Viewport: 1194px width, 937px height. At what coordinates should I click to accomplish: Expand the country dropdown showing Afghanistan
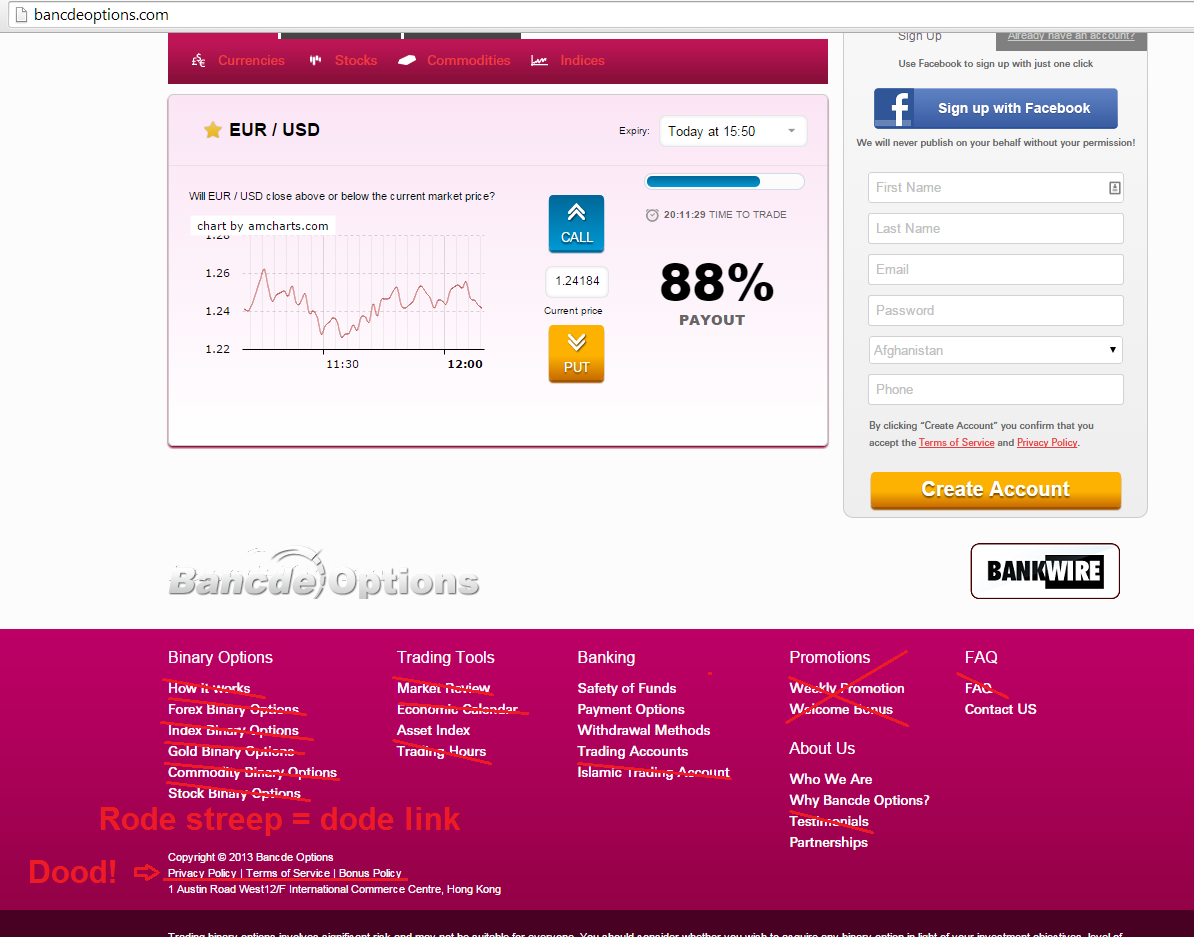[995, 350]
